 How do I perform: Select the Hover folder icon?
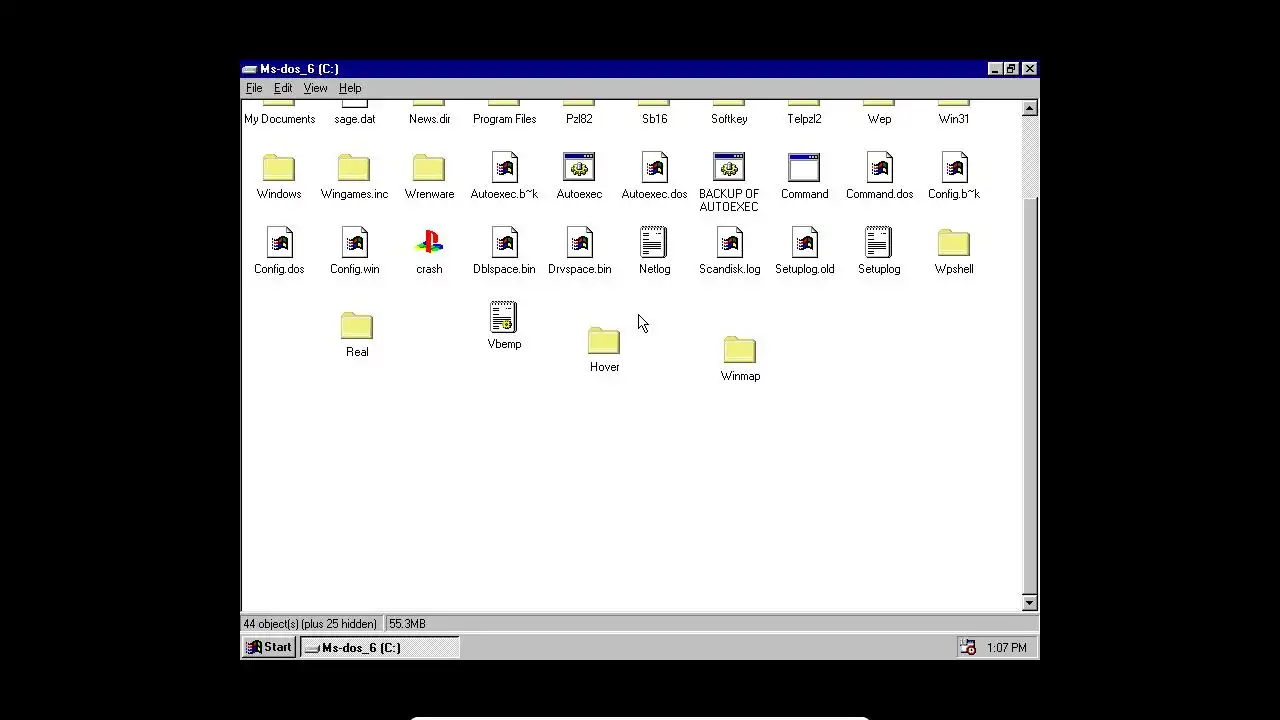click(604, 341)
